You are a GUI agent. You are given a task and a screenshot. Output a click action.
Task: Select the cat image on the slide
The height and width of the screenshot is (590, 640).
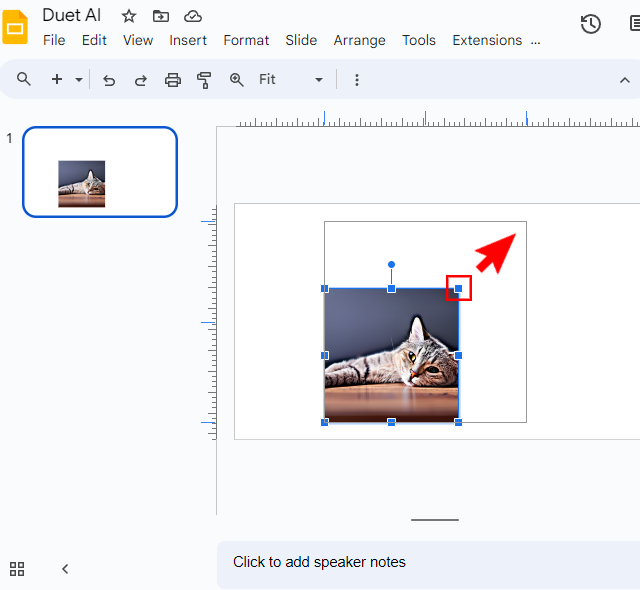tap(391, 355)
